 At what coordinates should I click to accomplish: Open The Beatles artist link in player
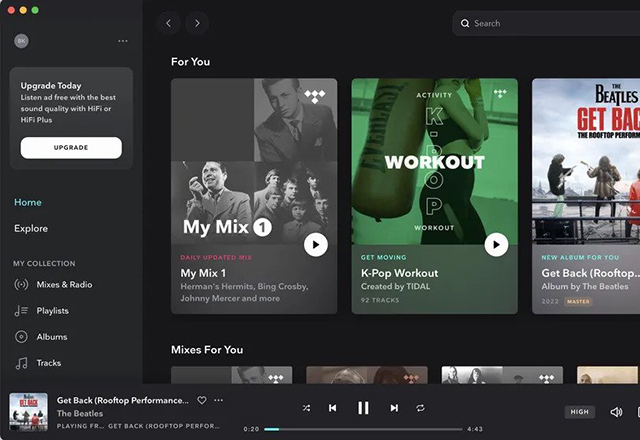pyautogui.click(x=80, y=413)
